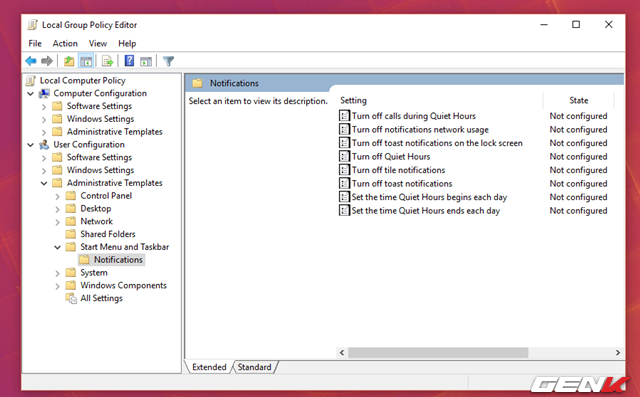Open the Help toolbar icon

(x=129, y=61)
